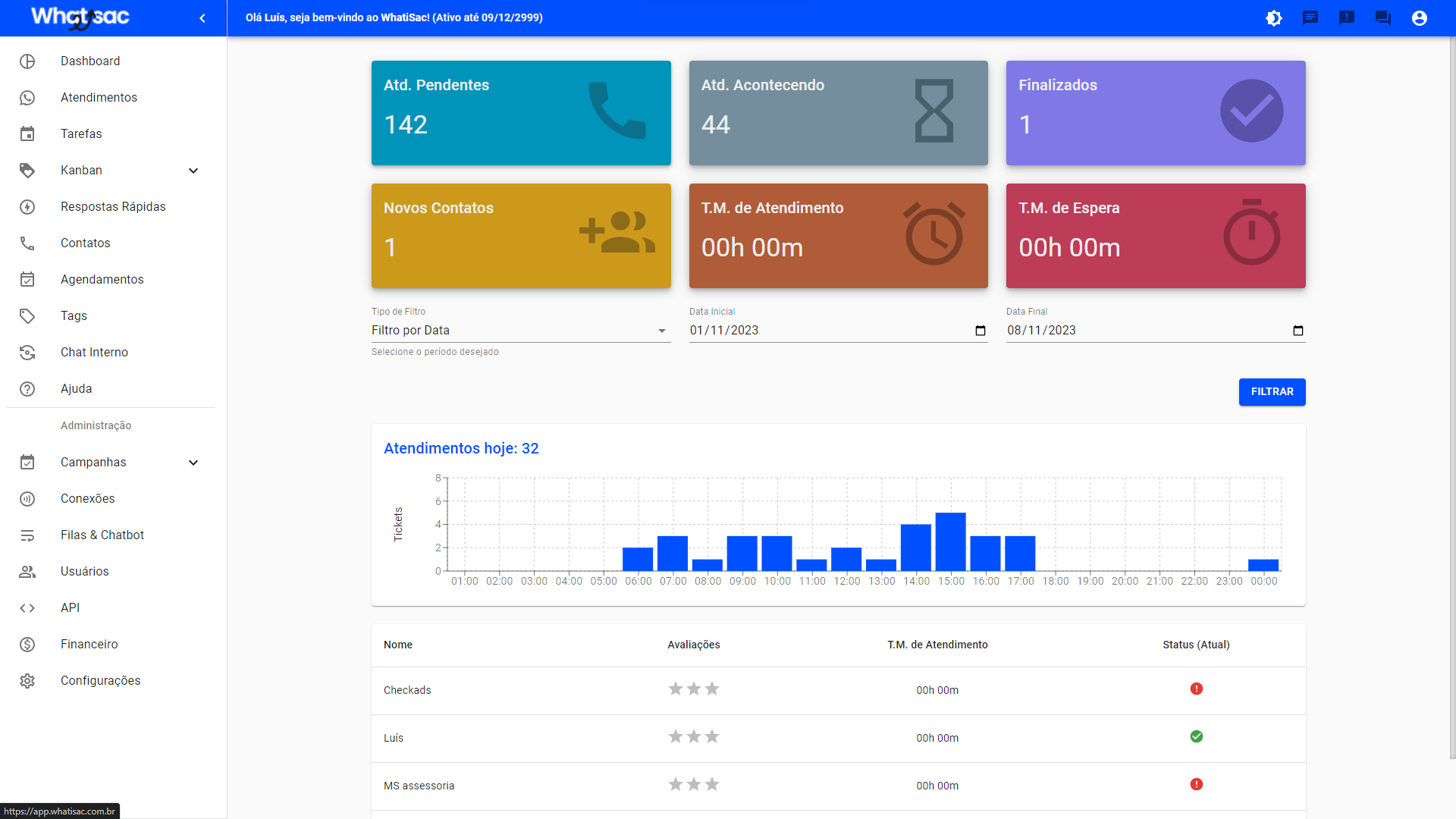Open the announcements alert bubble icon
This screenshot has height=819, width=1456.
1347,18
